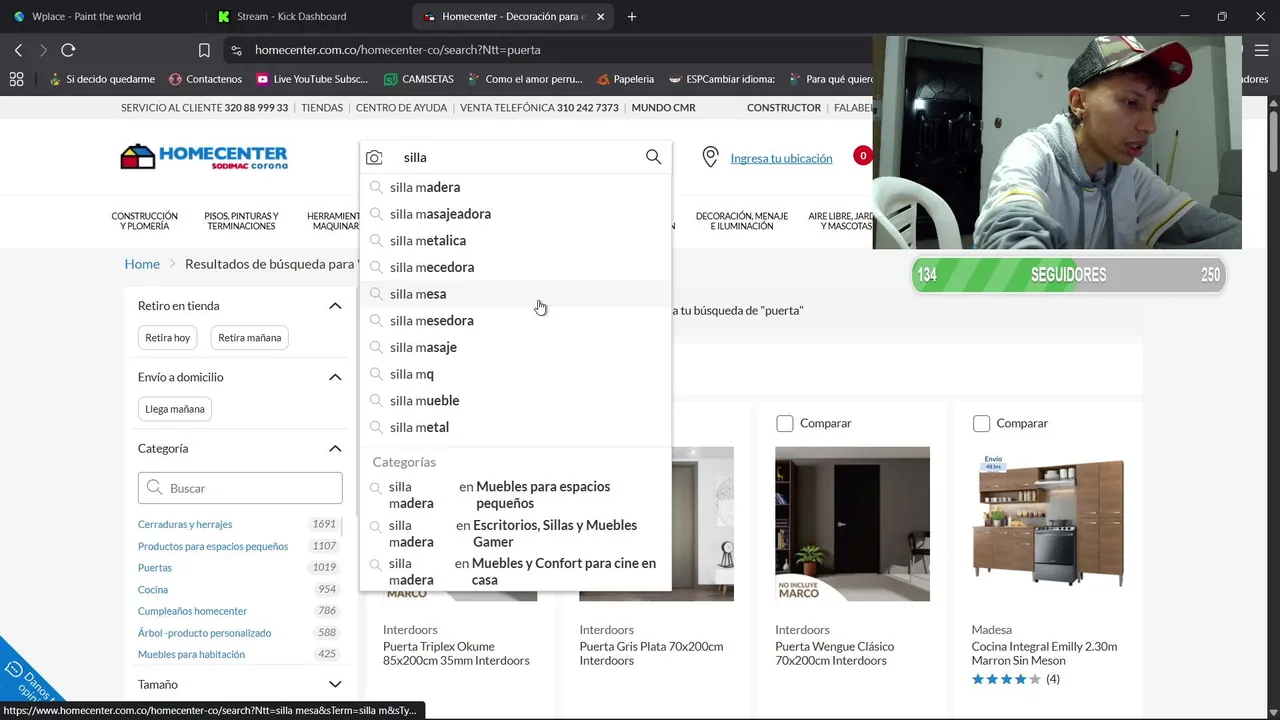Expand the Tamaño filter section
The height and width of the screenshot is (720, 1280).
pyautogui.click(x=335, y=684)
